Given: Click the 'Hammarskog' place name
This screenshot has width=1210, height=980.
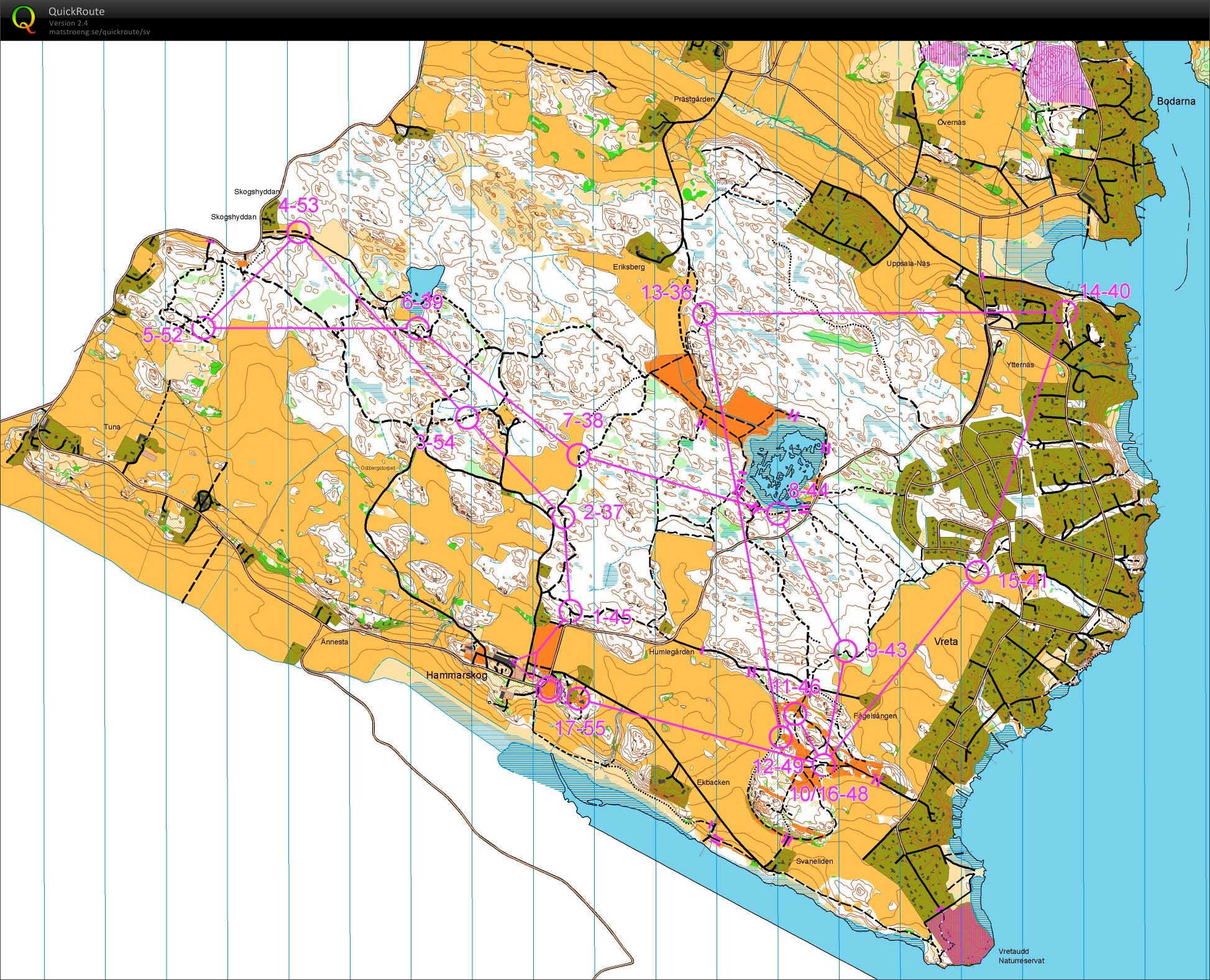Looking at the screenshot, I should tap(457, 675).
